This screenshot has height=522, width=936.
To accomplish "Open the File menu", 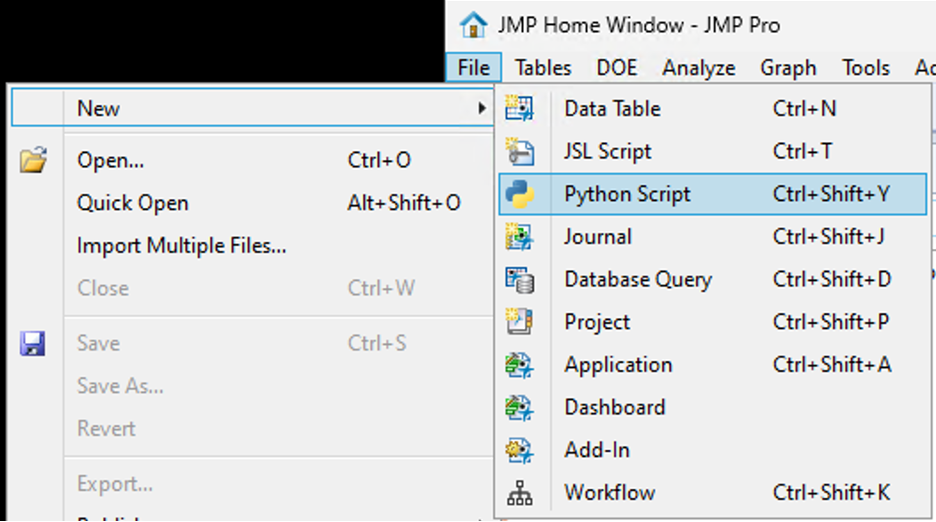I will click(x=474, y=68).
